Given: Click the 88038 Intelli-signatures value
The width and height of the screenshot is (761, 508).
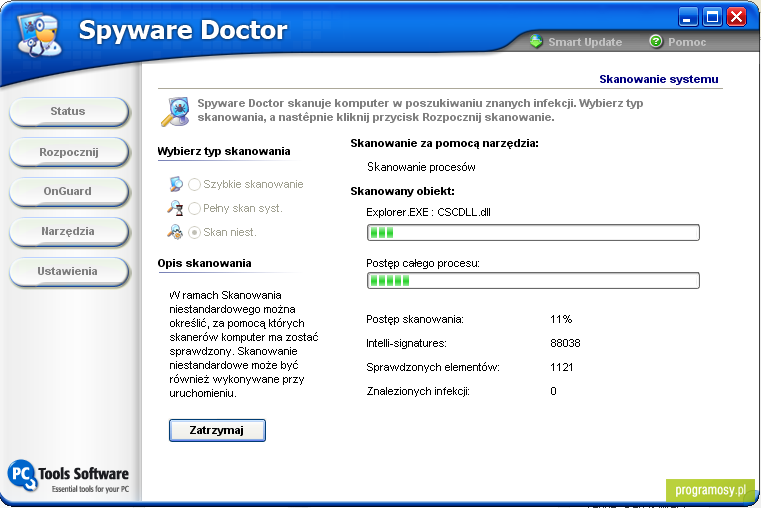Looking at the screenshot, I should coord(565,343).
